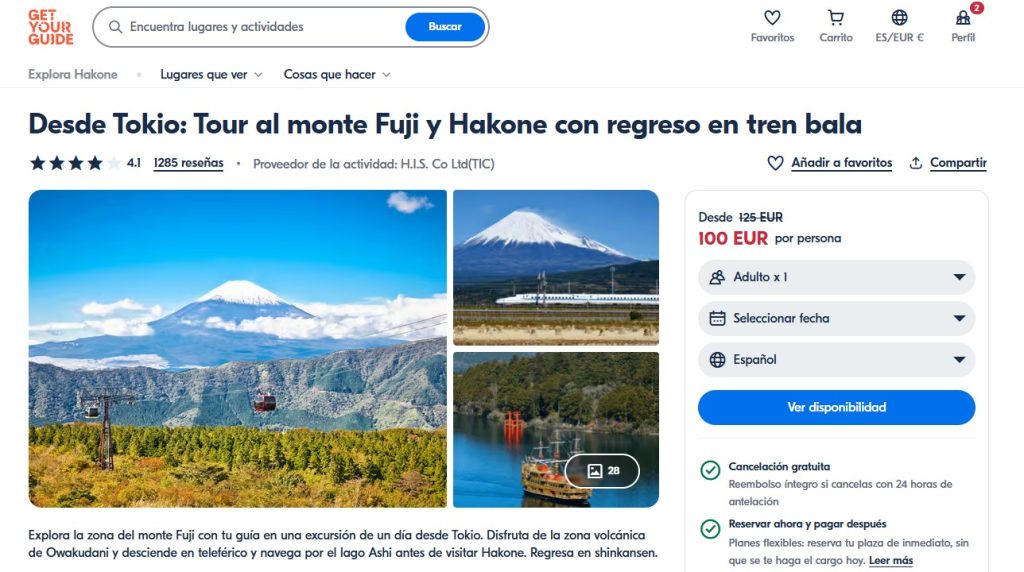The width and height of the screenshot is (1024, 572).
Task: Expand the Español language dropdown
Action: 837,360
